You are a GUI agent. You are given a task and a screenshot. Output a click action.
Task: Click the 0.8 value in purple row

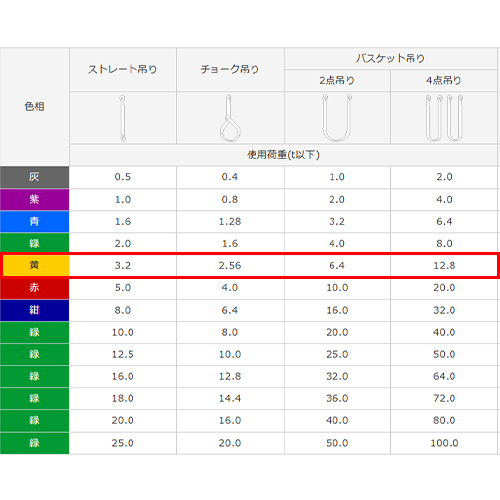point(230,199)
